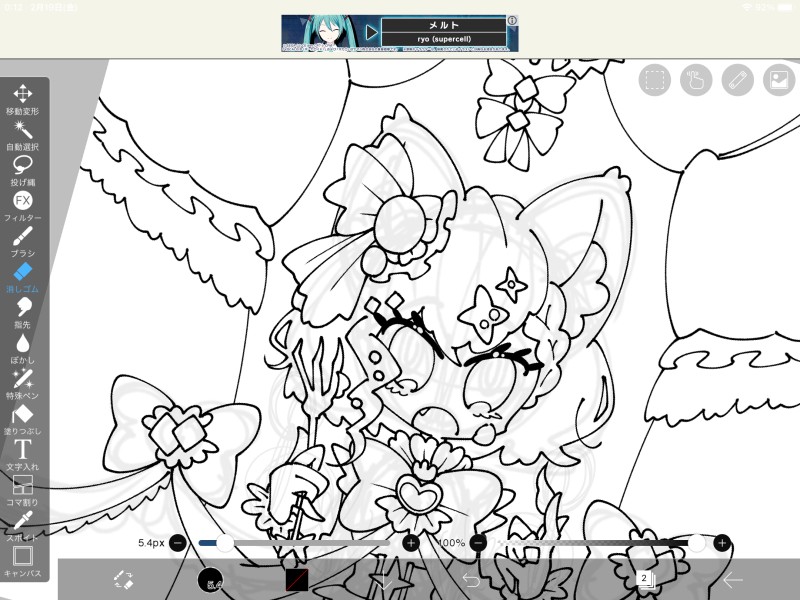Tap the 100% opacity value
The height and width of the screenshot is (600, 800).
pyautogui.click(x=451, y=543)
